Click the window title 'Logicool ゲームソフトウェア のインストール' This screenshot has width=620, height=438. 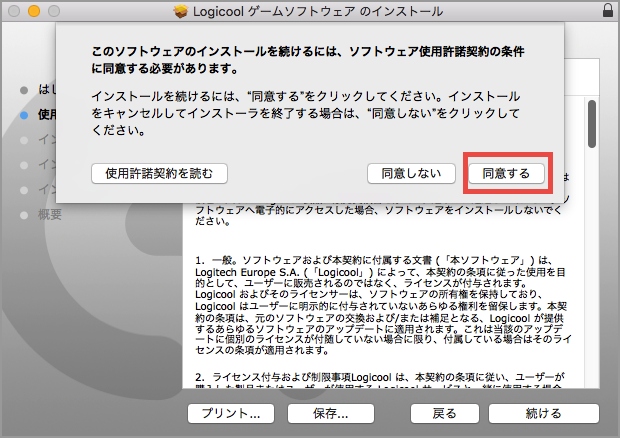click(x=318, y=11)
